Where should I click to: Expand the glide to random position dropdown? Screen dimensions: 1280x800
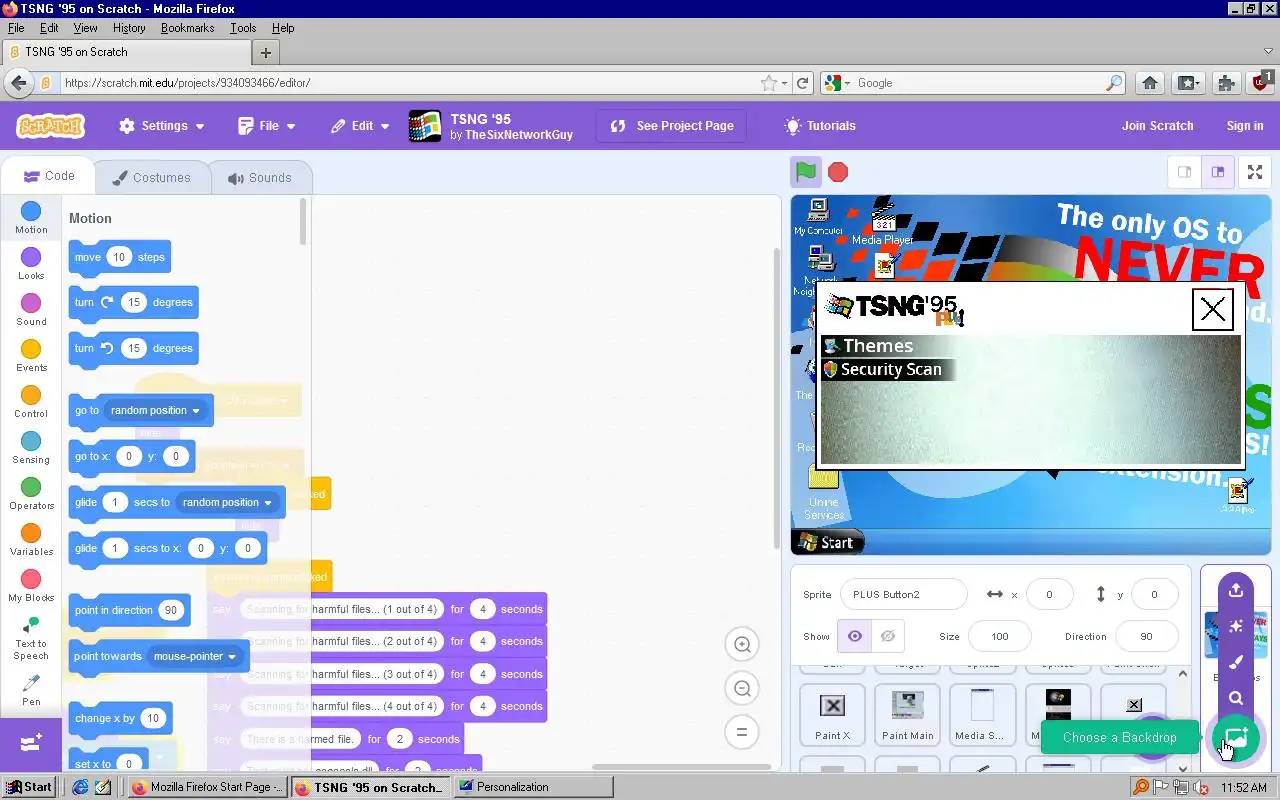tap(227, 502)
